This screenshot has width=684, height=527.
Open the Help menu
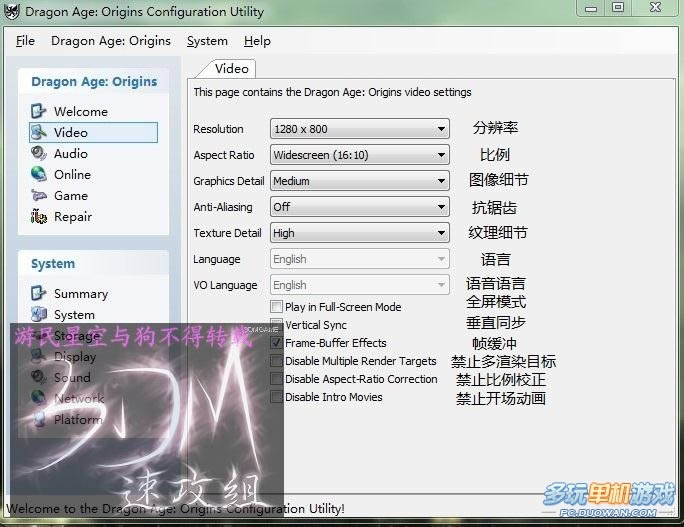point(257,41)
